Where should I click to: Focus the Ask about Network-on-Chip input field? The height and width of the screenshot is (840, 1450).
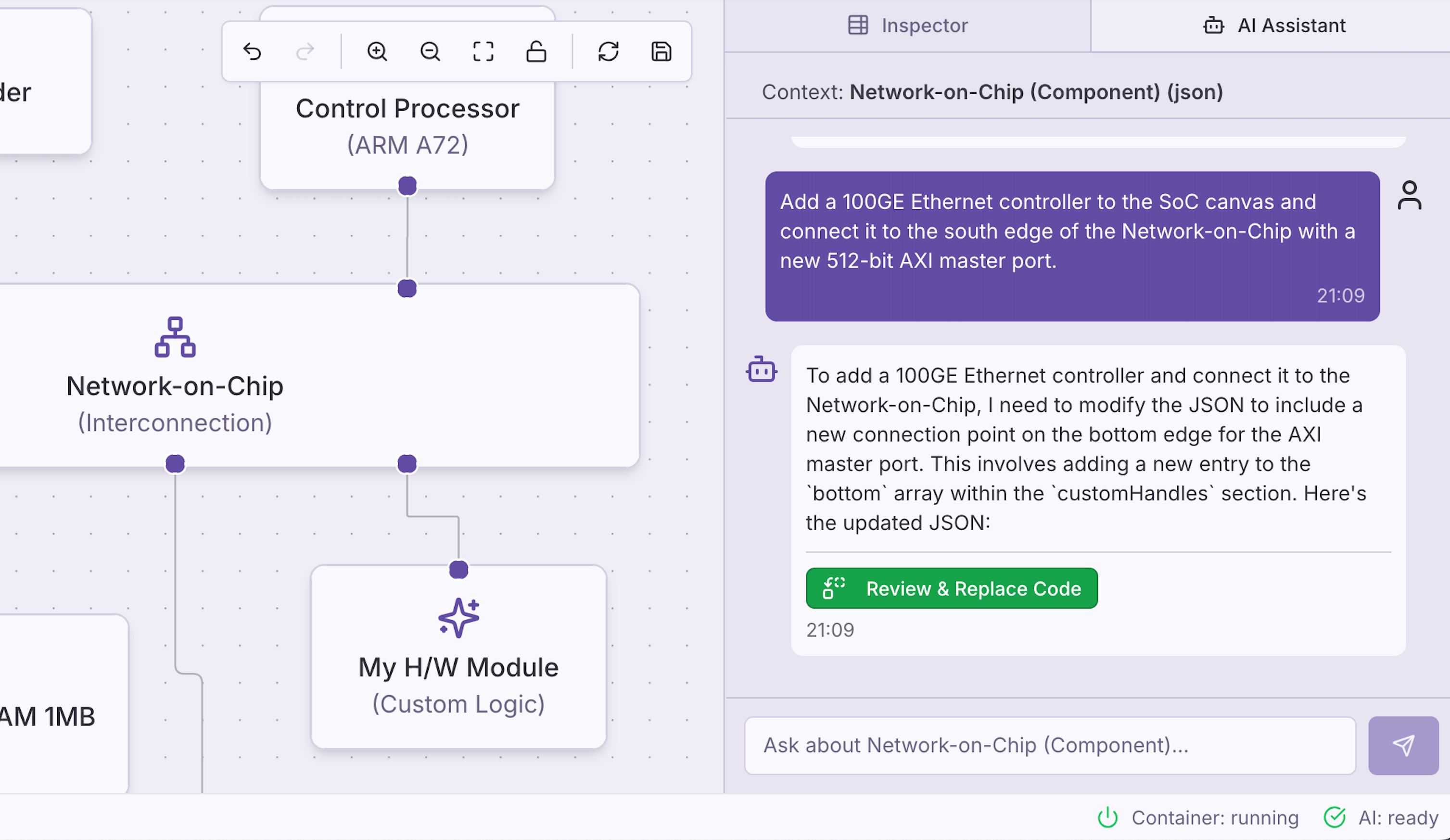[1050, 746]
